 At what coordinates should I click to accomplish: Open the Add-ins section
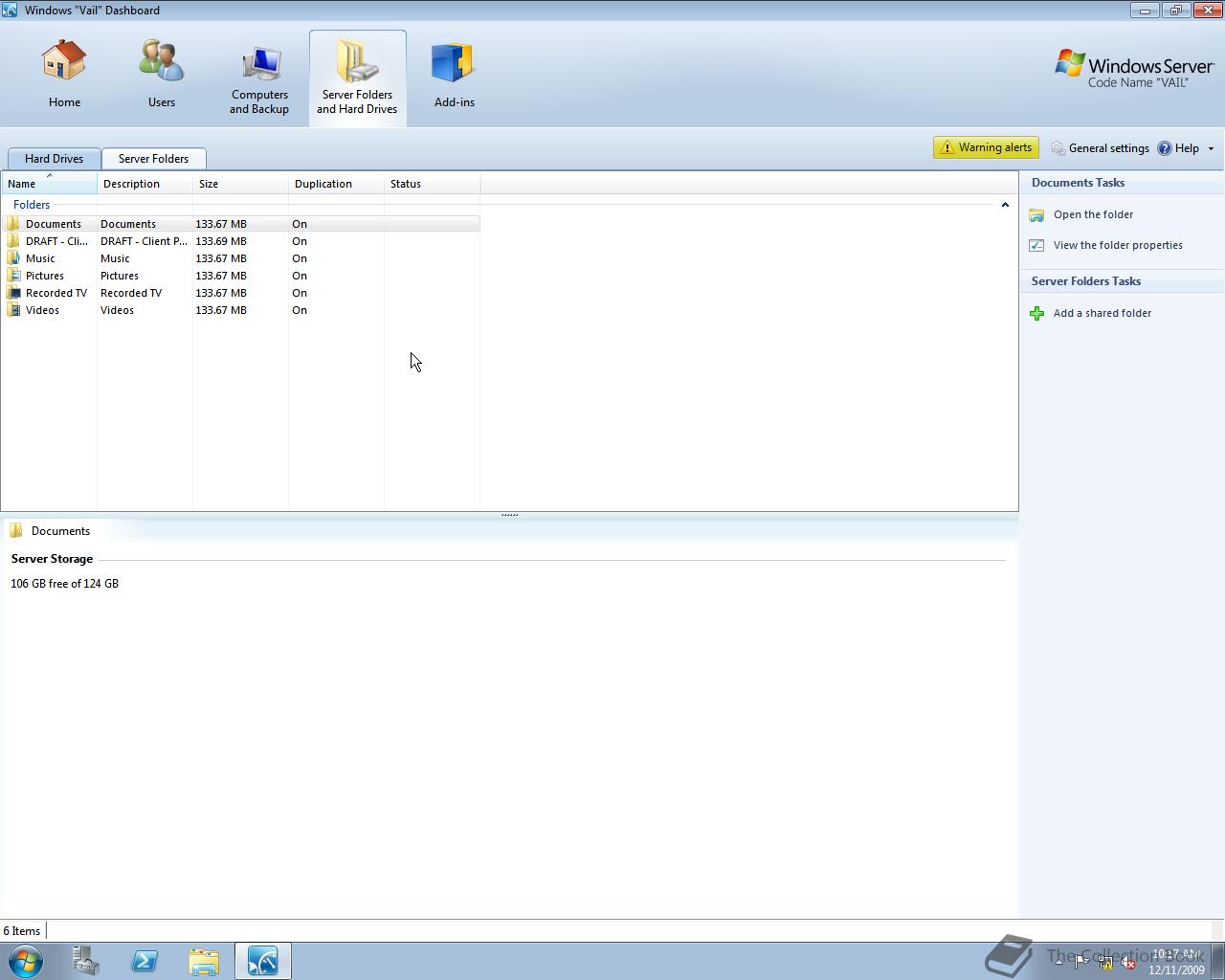454,76
